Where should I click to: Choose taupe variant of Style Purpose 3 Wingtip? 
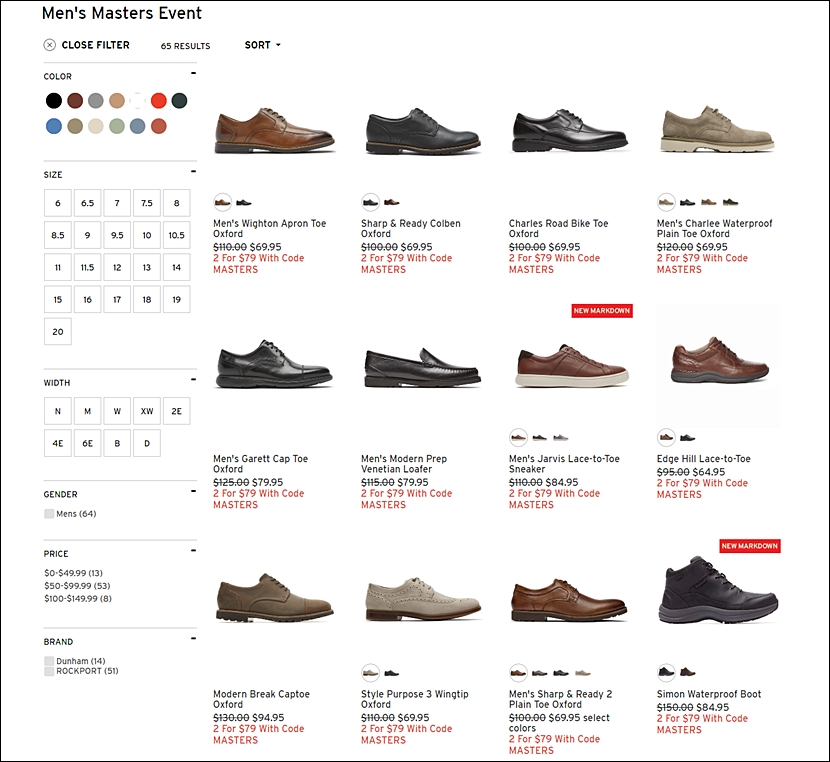coord(371,673)
